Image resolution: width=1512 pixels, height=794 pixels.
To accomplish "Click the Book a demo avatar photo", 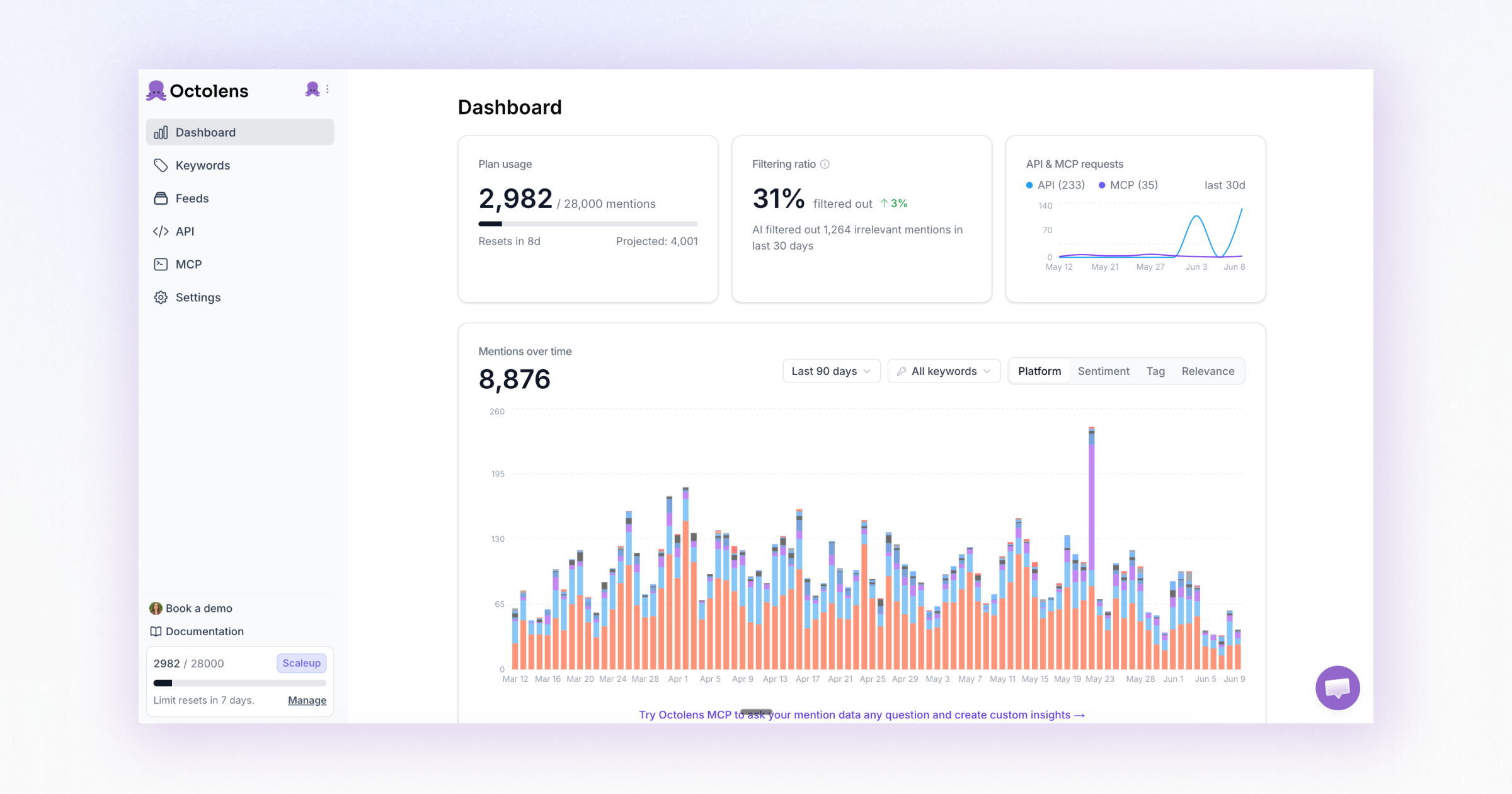I will [x=156, y=608].
